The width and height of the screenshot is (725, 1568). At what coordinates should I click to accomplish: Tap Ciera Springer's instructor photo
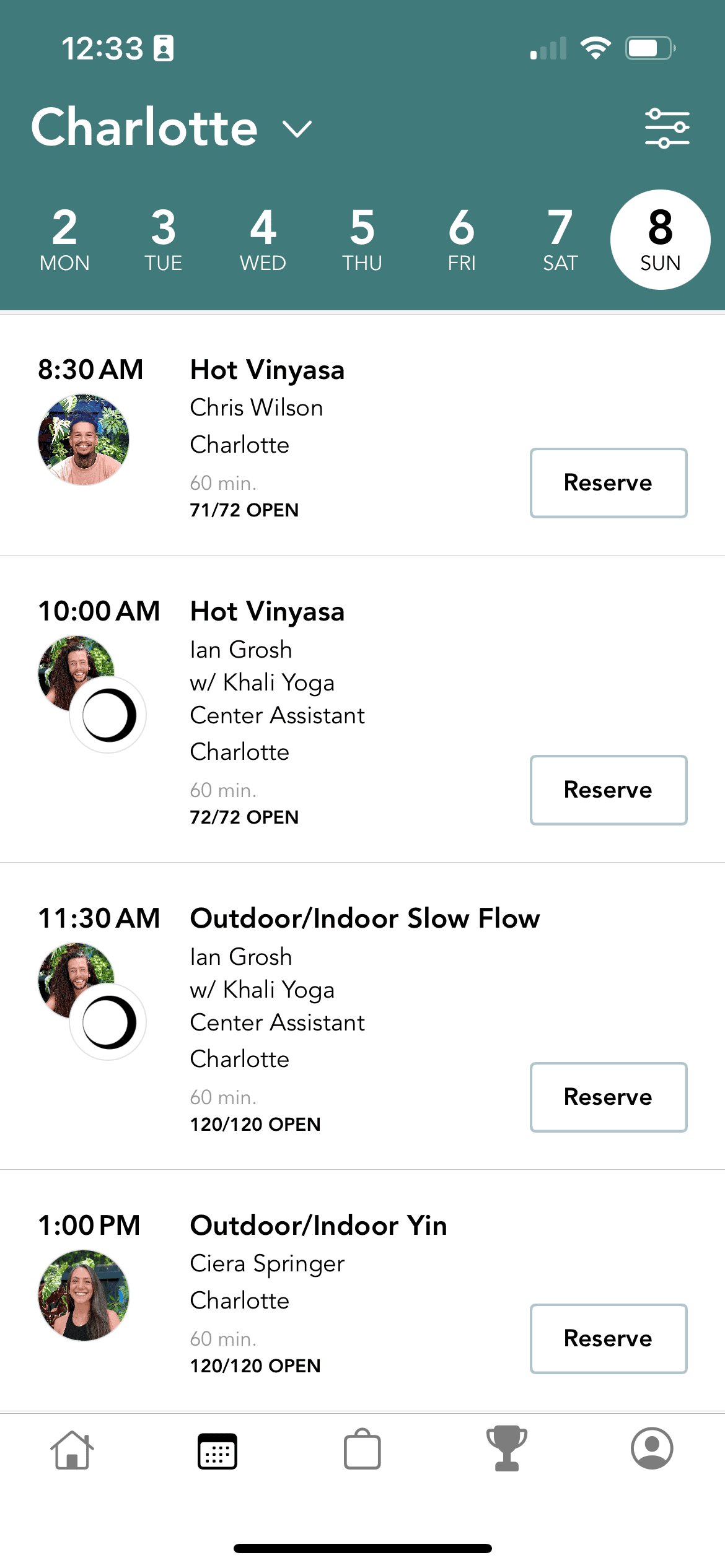pos(84,1296)
